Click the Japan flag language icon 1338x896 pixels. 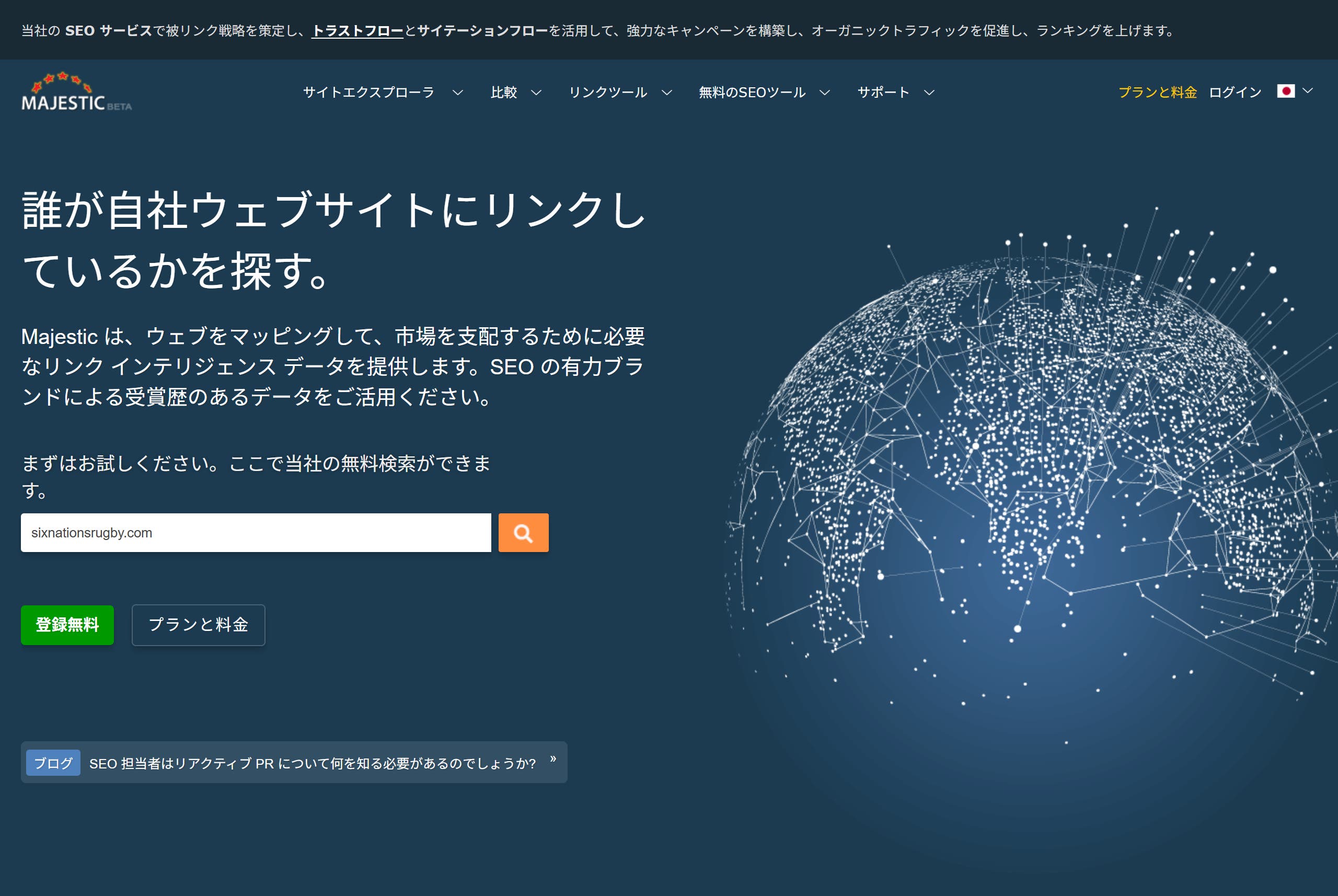tap(1285, 91)
